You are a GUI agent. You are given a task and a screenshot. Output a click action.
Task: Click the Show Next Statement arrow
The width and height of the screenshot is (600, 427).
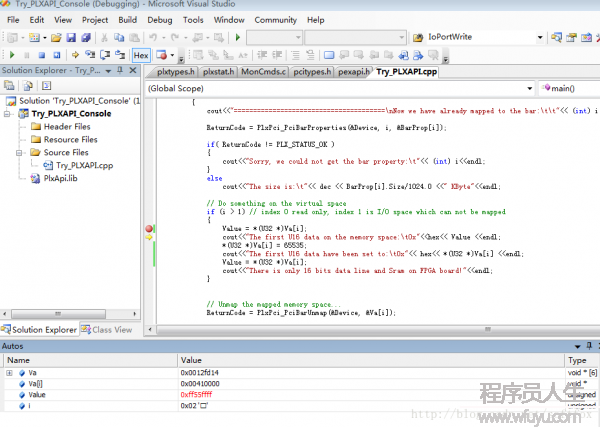pos(75,55)
